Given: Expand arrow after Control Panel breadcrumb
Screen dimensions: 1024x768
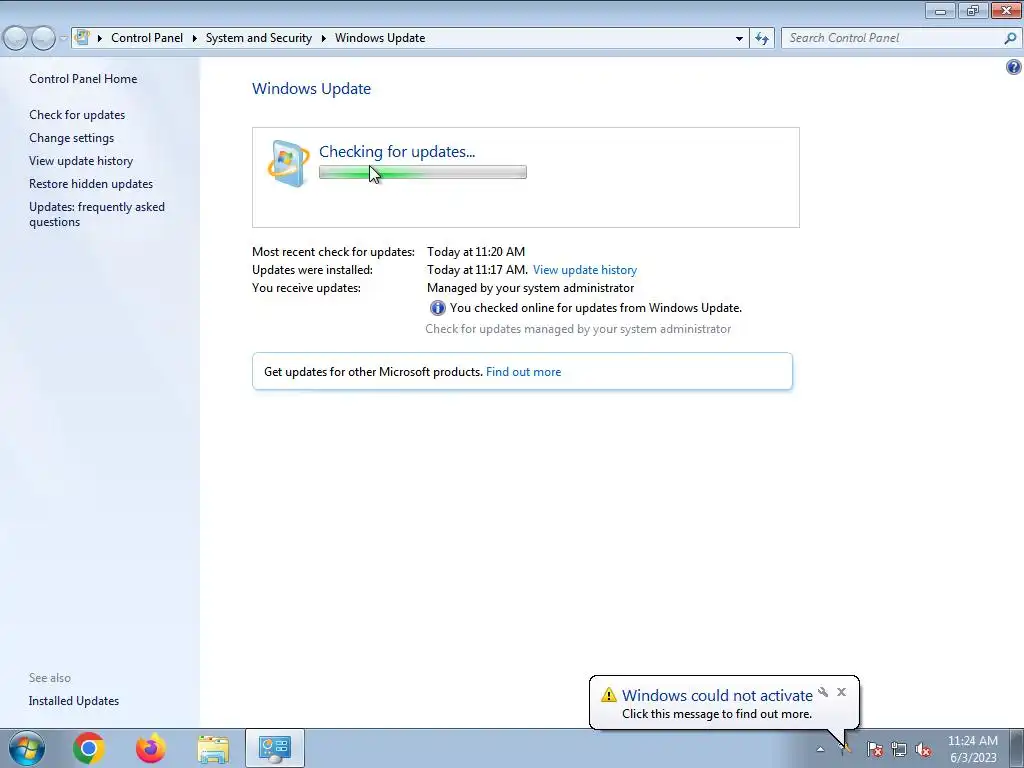Looking at the screenshot, I should click(x=195, y=38).
